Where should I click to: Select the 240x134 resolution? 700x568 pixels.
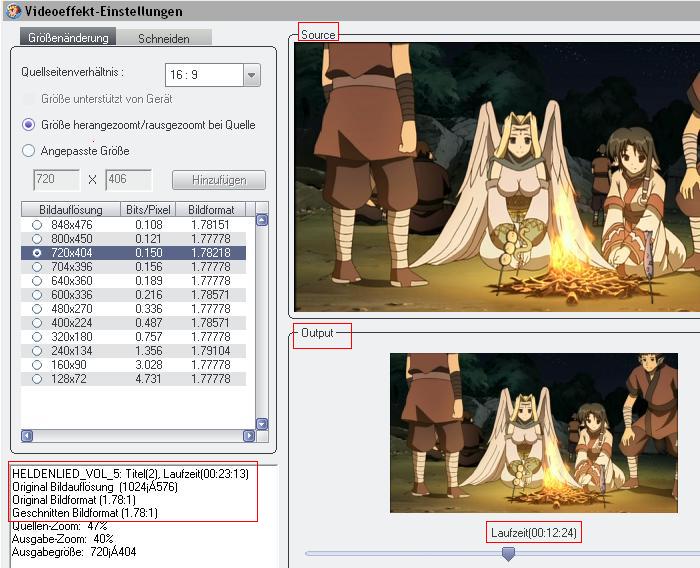[37, 351]
